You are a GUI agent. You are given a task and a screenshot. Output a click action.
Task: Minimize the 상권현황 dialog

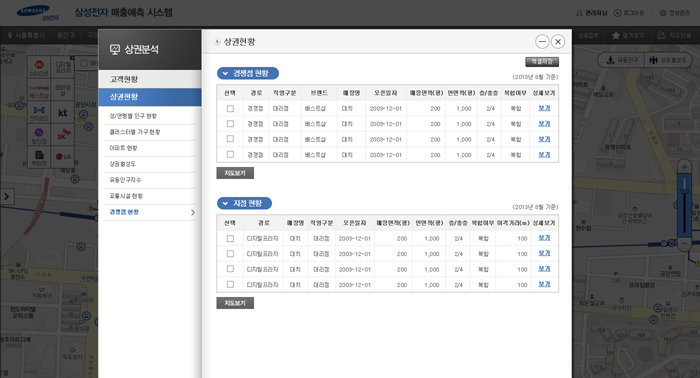[x=542, y=42]
